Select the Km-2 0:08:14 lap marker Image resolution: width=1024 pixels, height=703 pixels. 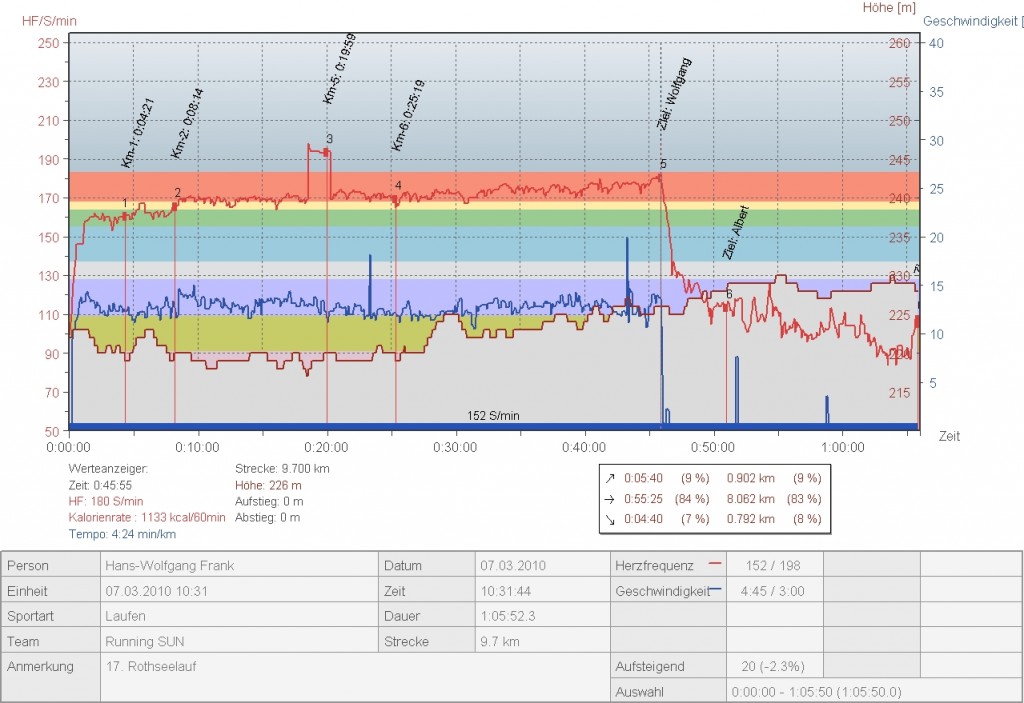[x=187, y=123]
